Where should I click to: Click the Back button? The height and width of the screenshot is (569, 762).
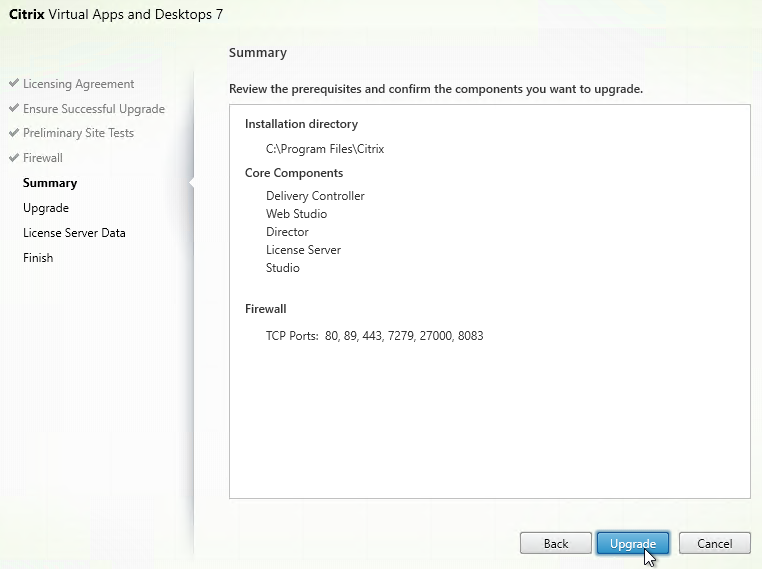tap(555, 543)
